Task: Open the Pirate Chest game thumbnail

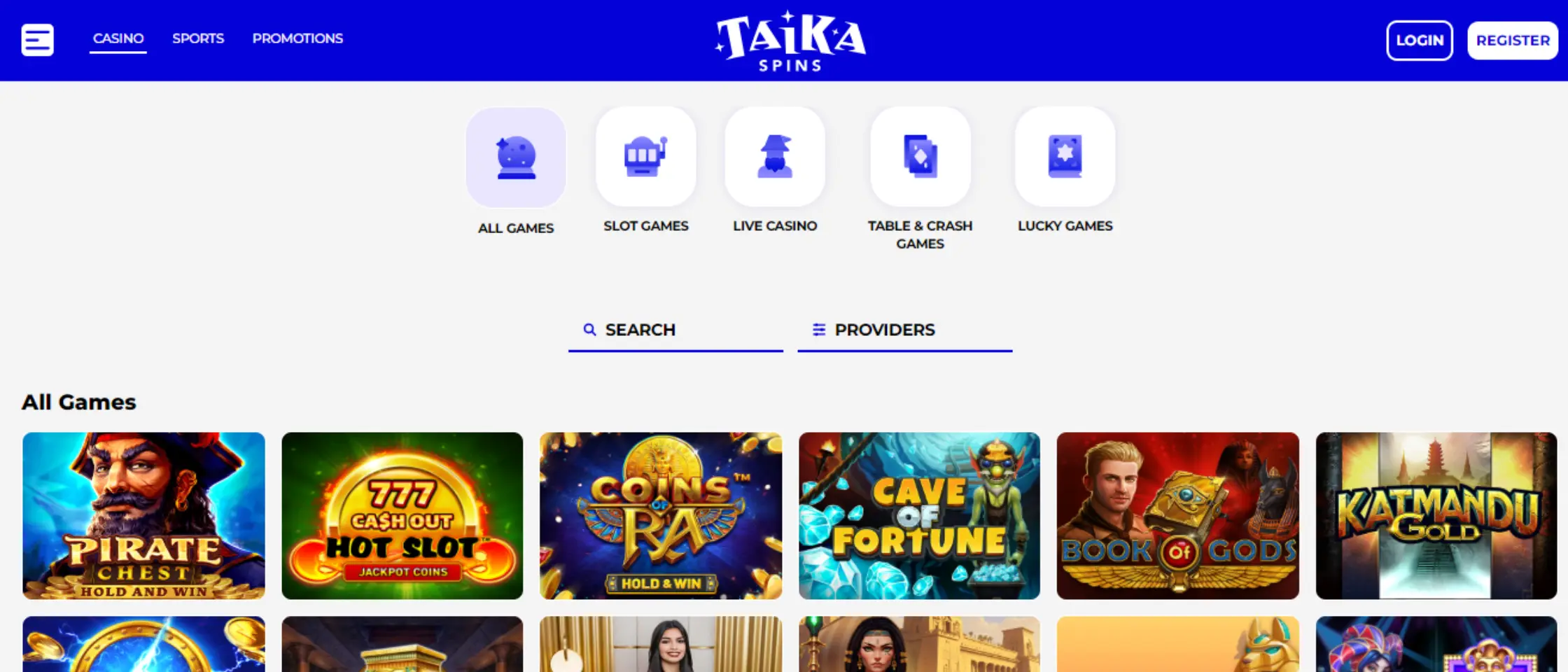Action: click(x=143, y=515)
